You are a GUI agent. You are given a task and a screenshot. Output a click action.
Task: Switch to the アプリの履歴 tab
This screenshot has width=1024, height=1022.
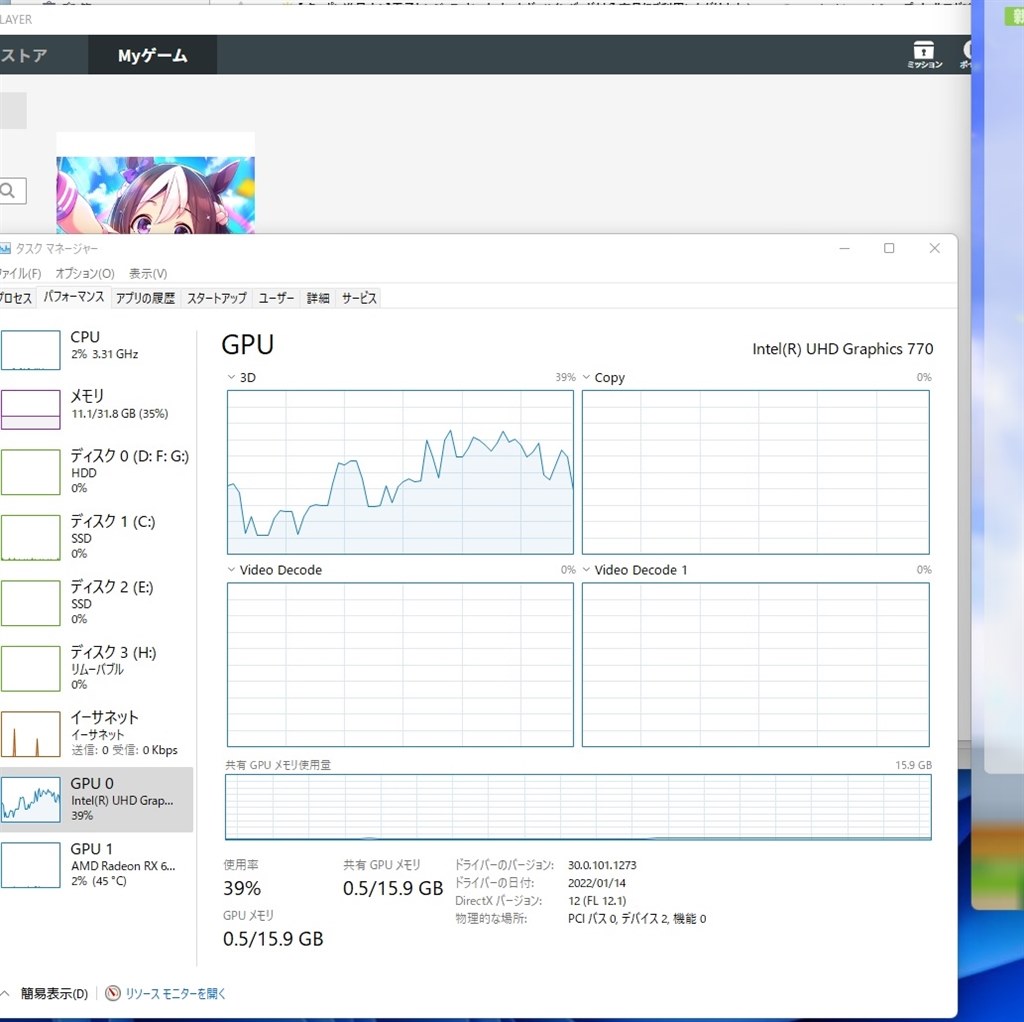click(145, 298)
